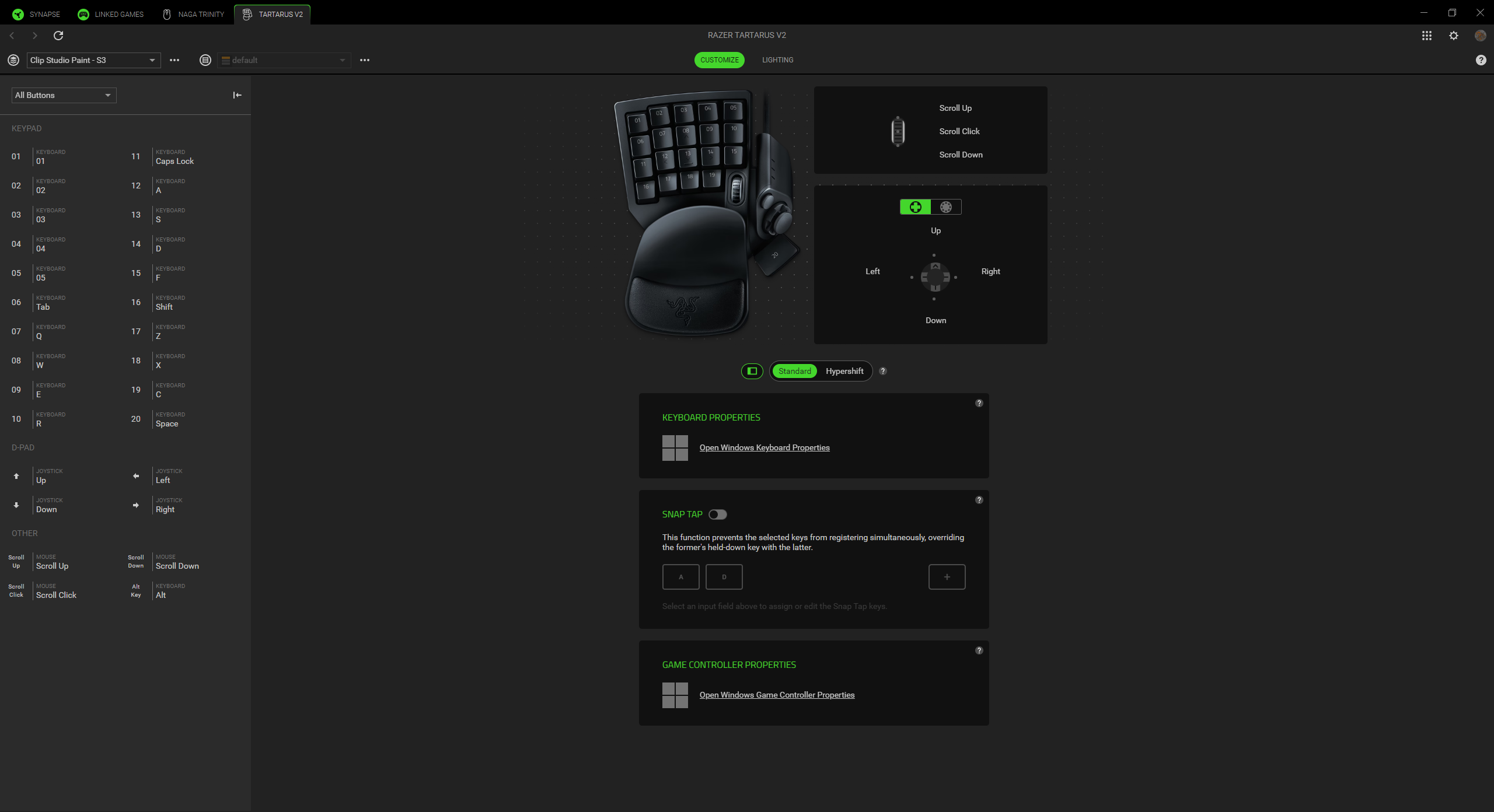Open the default keymap dropdown
The height and width of the screenshot is (812, 1494).
point(284,60)
